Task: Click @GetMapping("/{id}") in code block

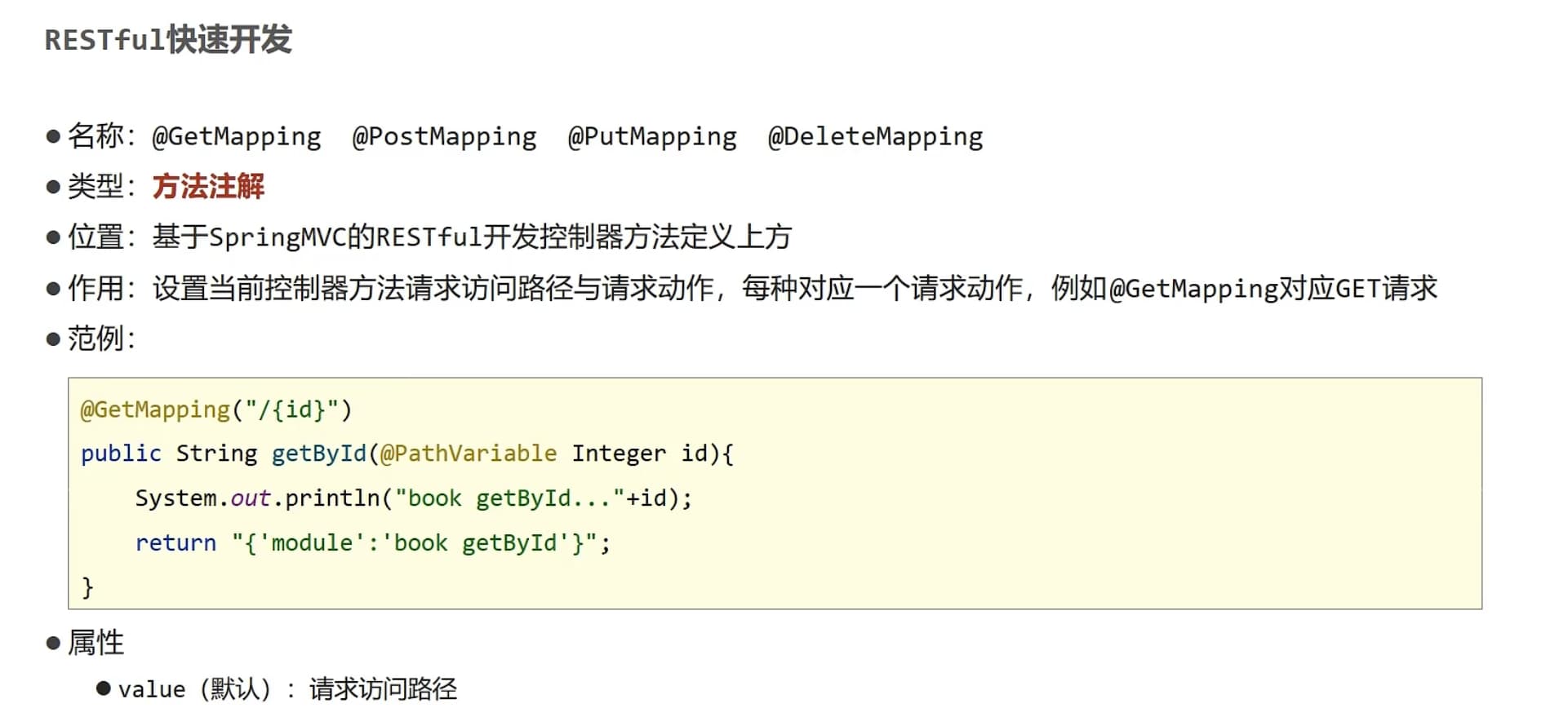Action: coord(216,409)
